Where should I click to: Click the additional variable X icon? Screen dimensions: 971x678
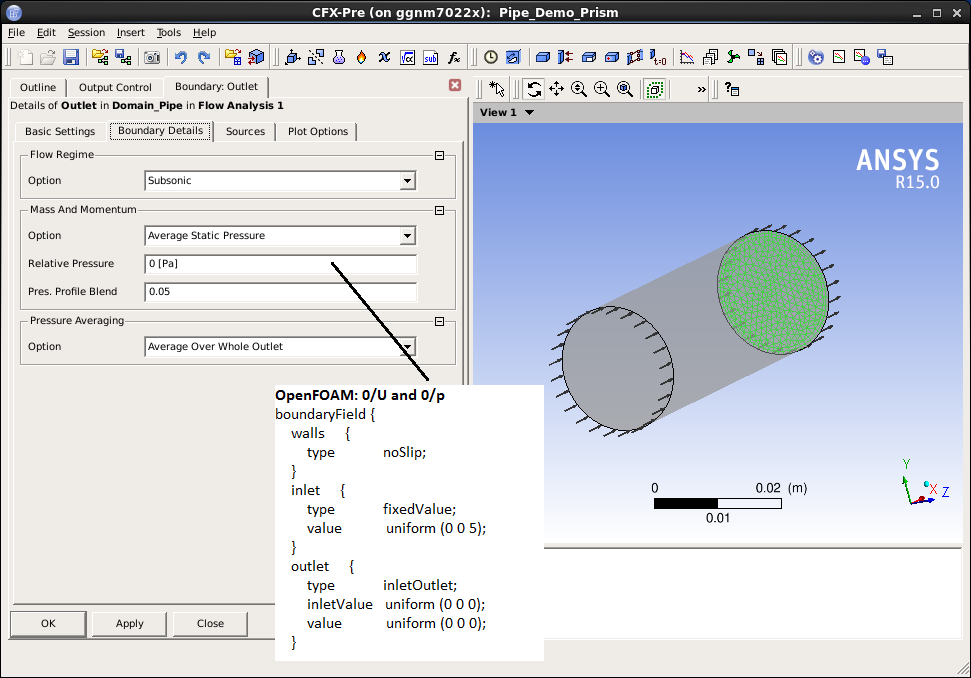tap(385, 58)
